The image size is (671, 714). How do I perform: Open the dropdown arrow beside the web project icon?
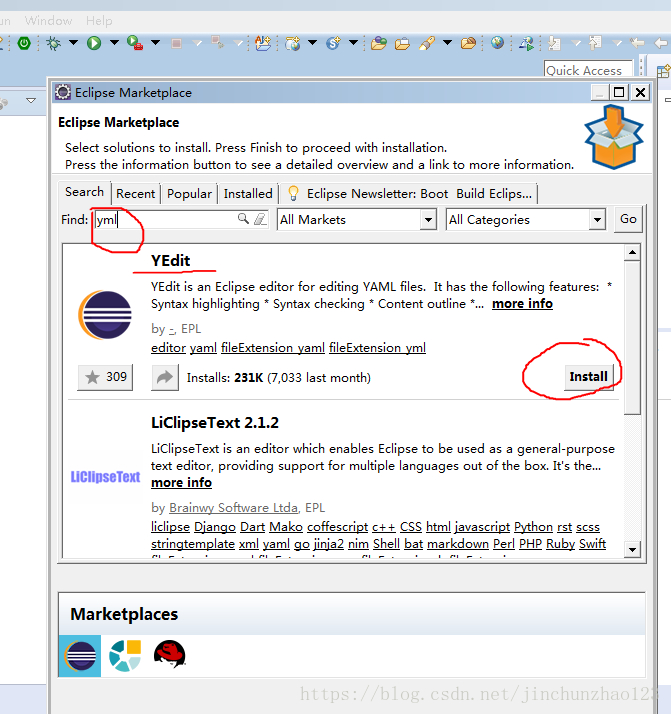point(313,43)
